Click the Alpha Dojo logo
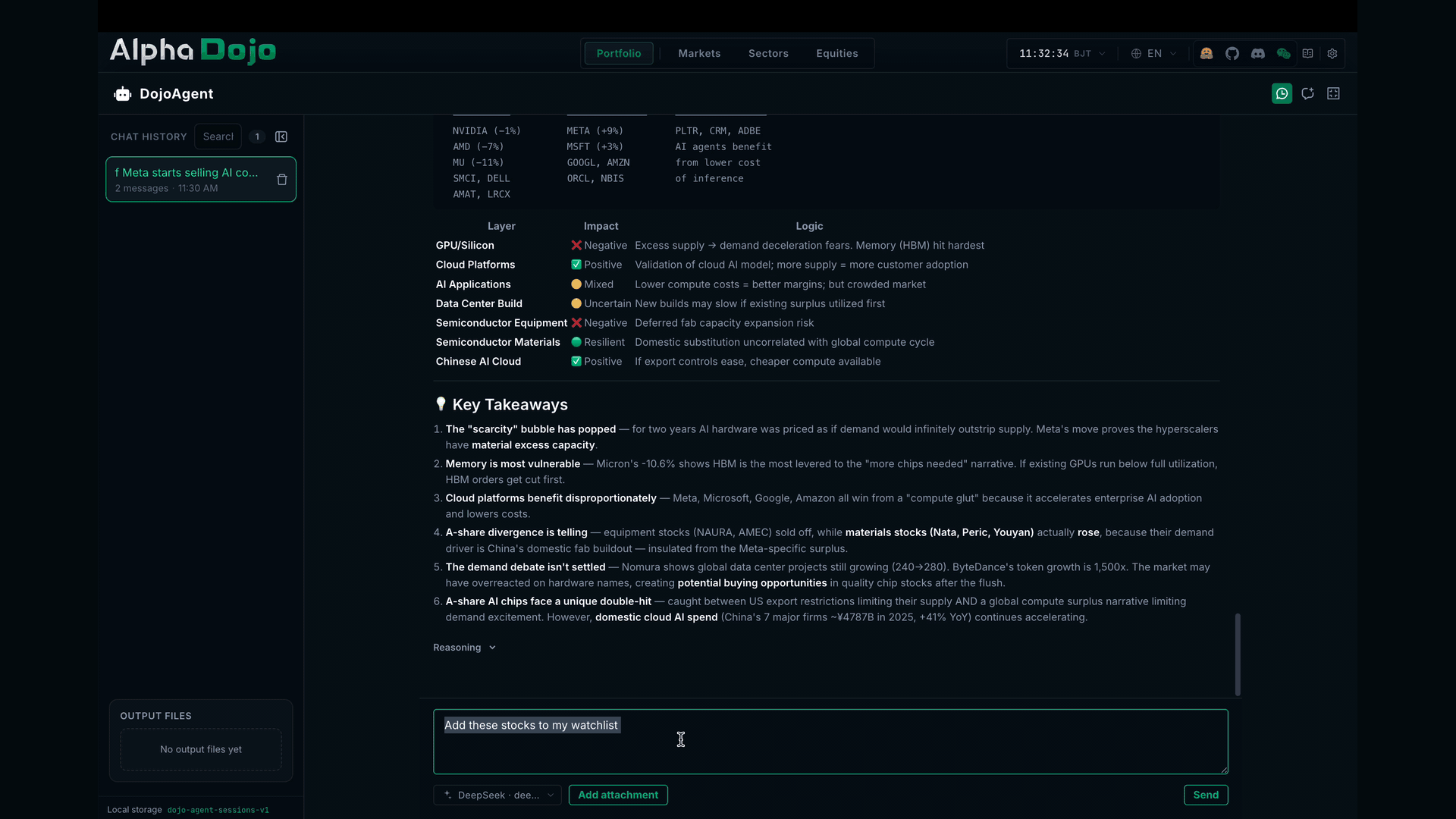This screenshot has height=819, width=1456. pos(193,51)
